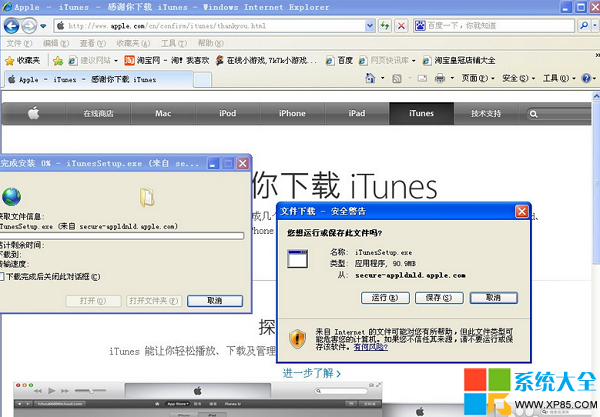The image size is (600, 417).
Task: Open the 收藏夹(A) menu
Action: [x=134, y=43]
